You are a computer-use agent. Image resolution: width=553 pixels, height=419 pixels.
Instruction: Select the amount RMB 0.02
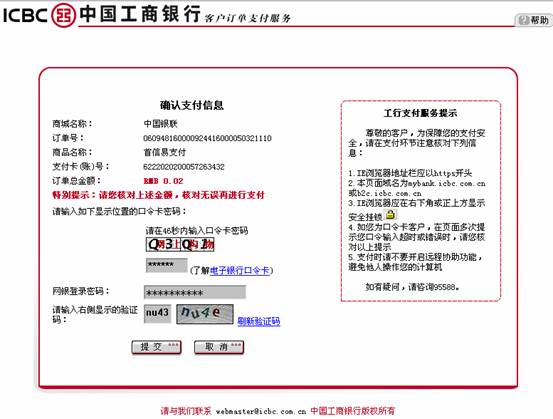163,181
